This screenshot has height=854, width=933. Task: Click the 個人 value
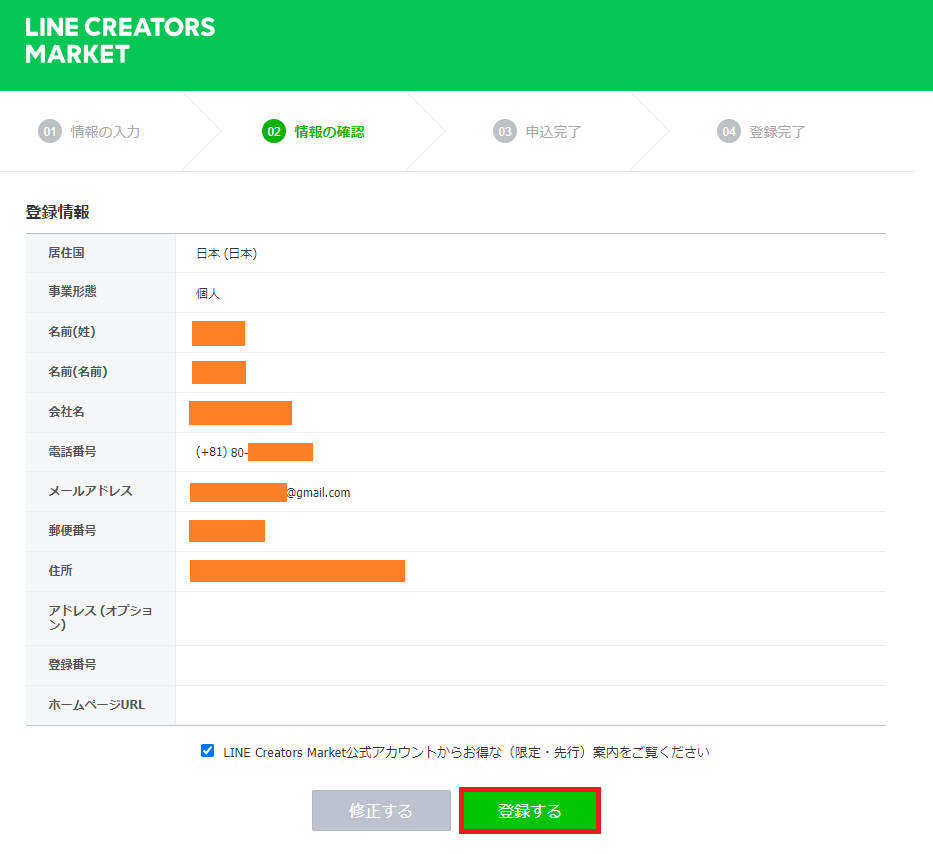coord(208,293)
